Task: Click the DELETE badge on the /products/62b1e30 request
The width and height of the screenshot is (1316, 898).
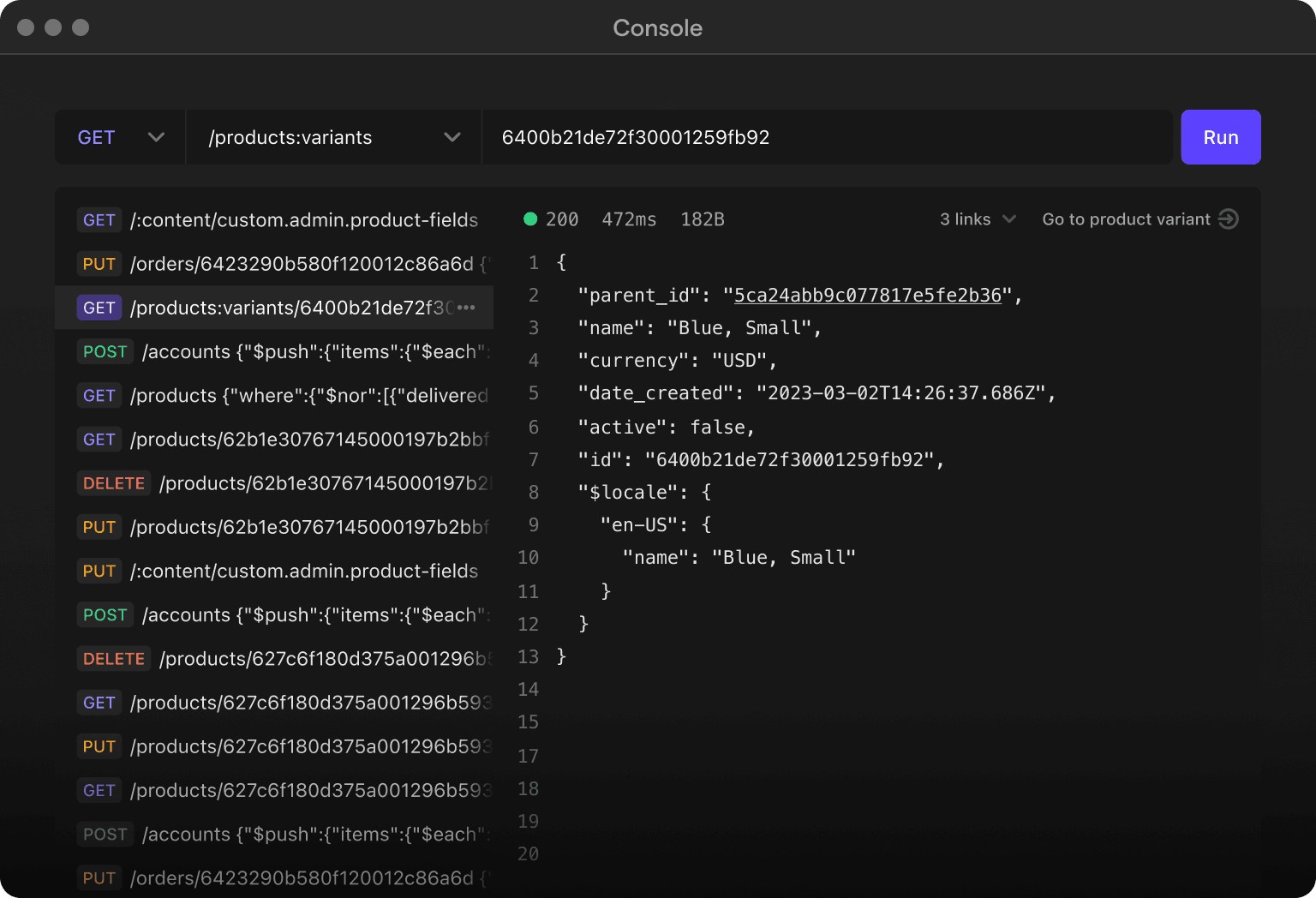Action: coord(113,482)
